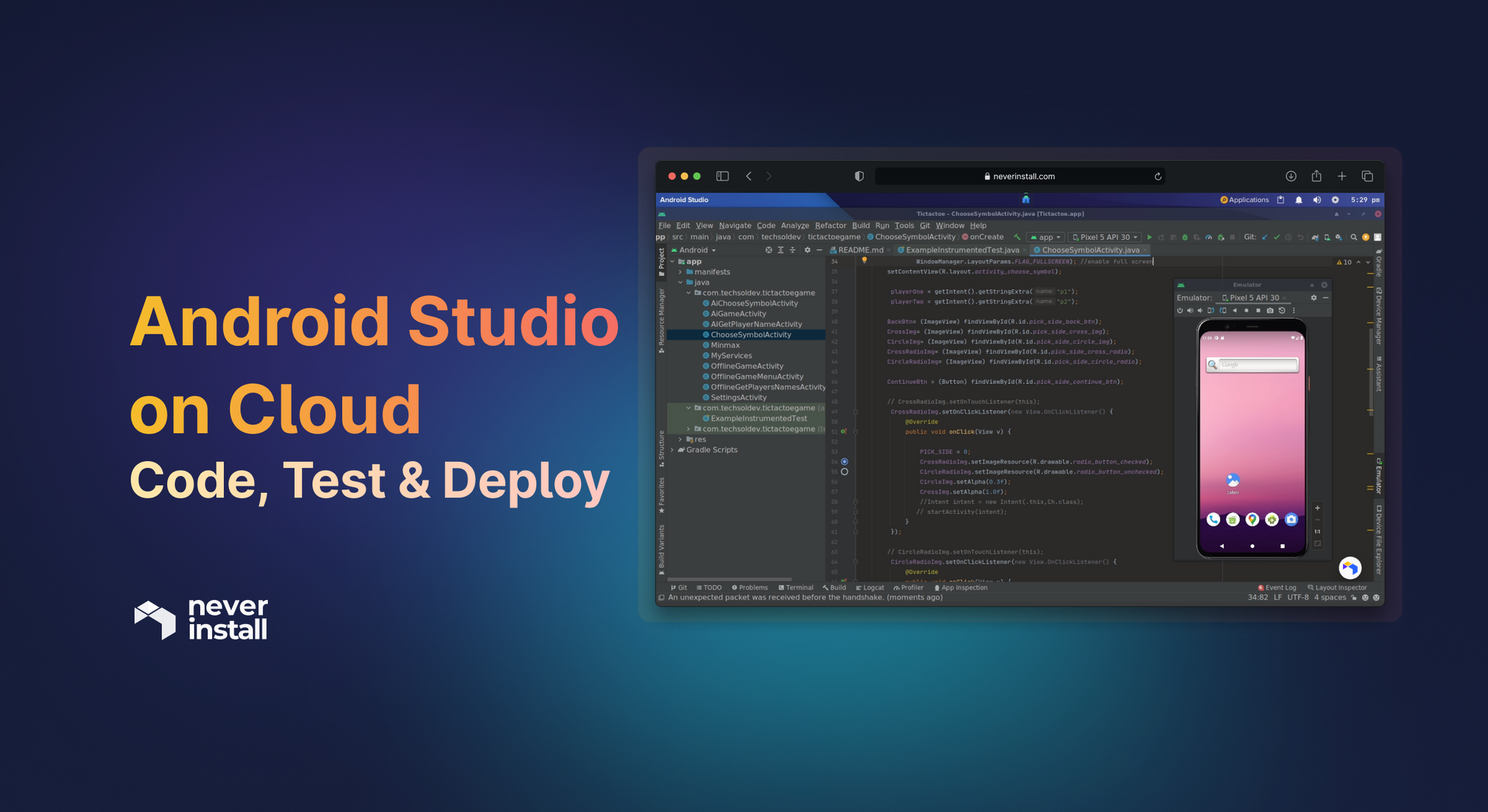Open the app run configuration dropdown
Viewport: 1488px width, 812px height.
coord(1045,237)
